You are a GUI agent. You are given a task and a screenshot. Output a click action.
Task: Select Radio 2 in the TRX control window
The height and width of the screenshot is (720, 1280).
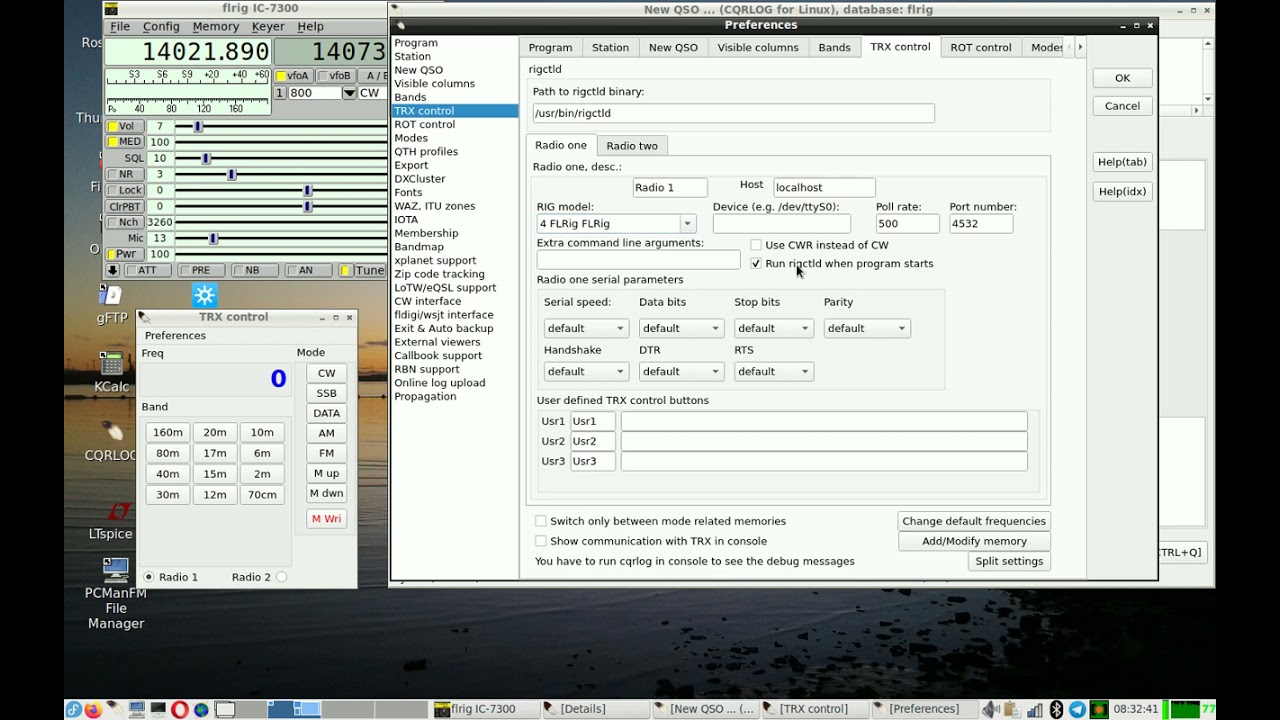click(x=281, y=577)
